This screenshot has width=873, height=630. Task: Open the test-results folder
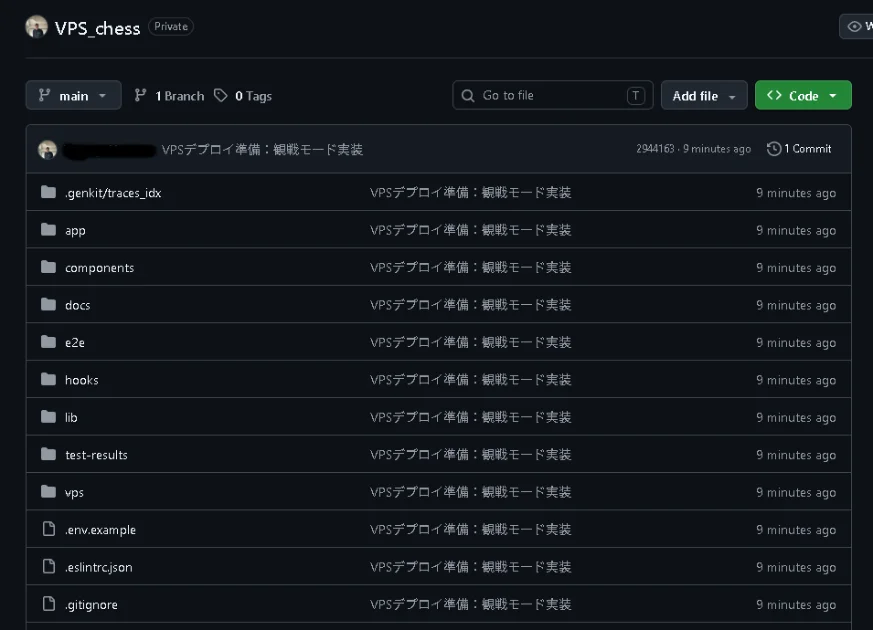(96, 455)
